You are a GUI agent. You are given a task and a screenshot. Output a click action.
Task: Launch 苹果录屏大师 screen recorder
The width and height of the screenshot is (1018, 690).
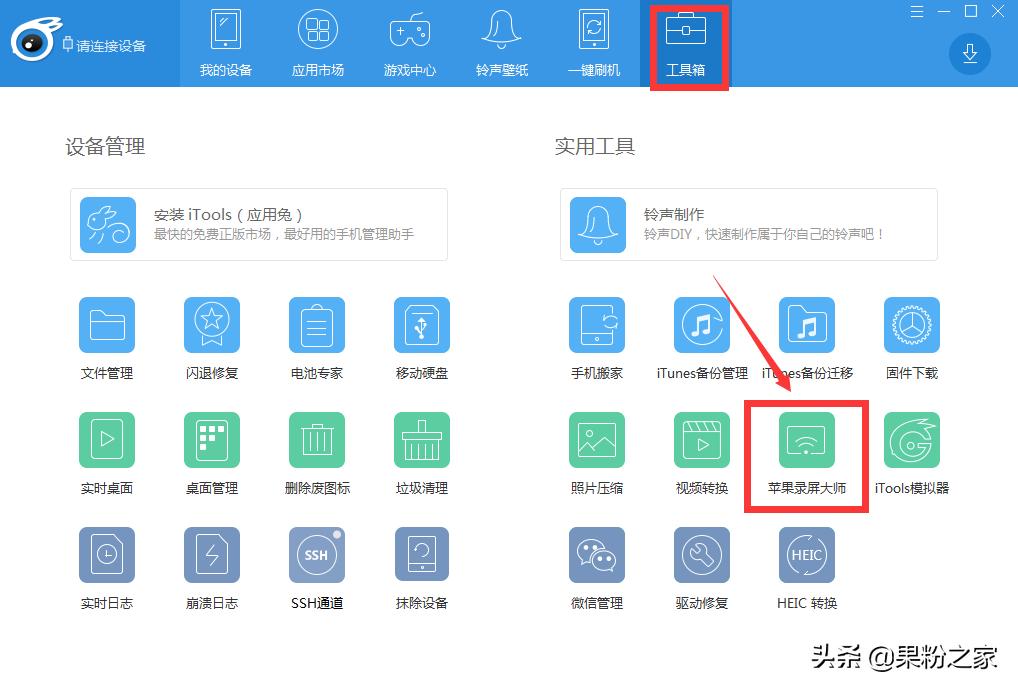(806, 439)
